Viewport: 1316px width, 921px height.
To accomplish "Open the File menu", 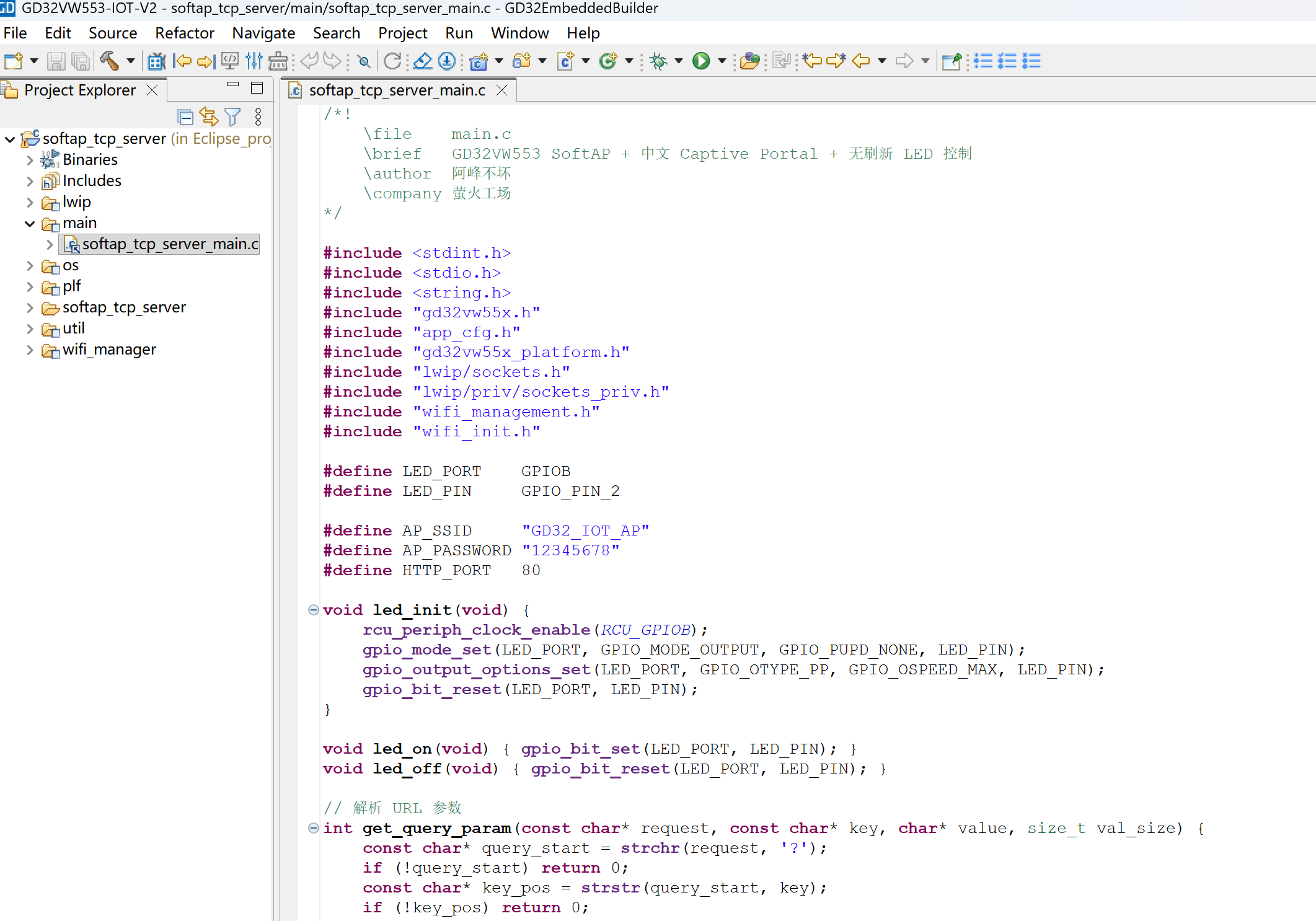I will pyautogui.click(x=15, y=33).
